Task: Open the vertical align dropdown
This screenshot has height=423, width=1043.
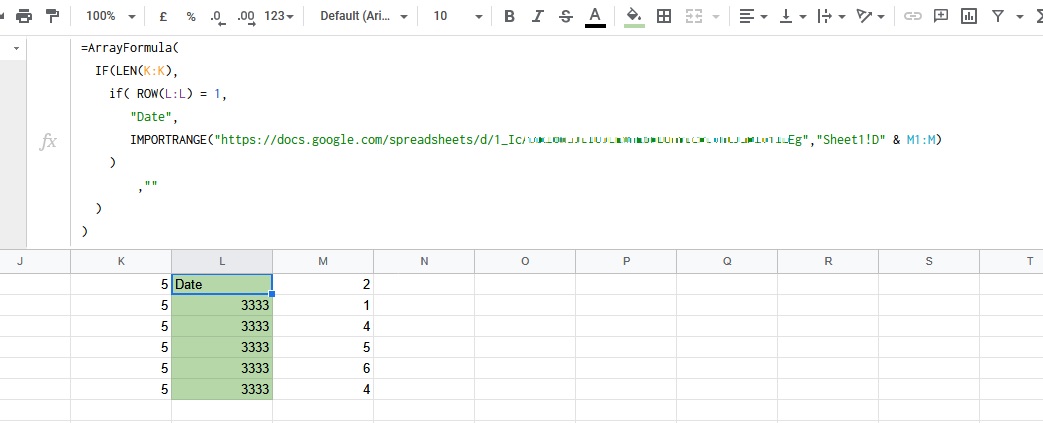Action: click(x=792, y=17)
